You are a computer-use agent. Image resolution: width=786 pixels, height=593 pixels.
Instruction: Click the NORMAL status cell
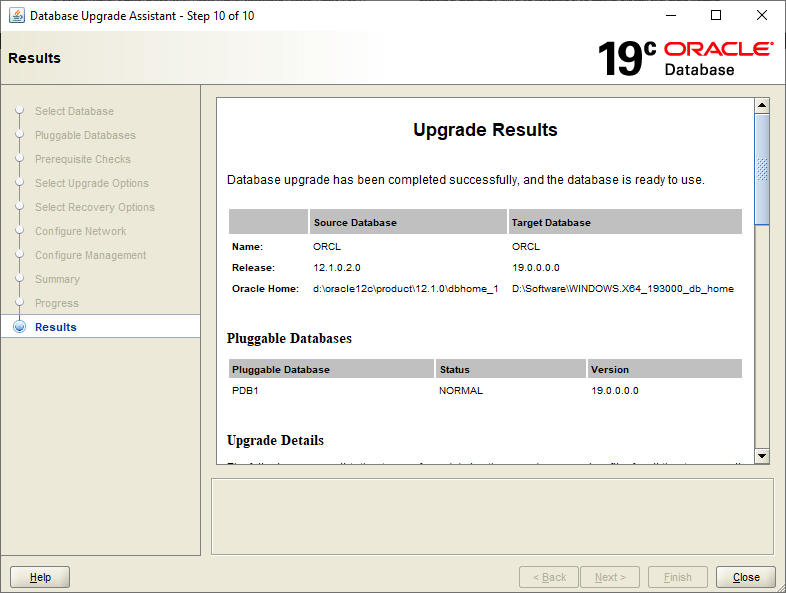pos(461,390)
